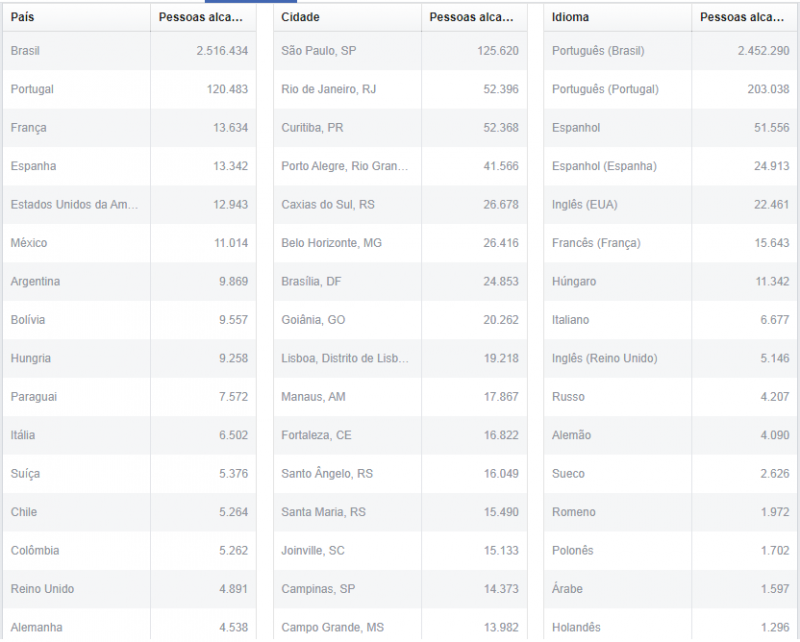Screen dimensions: 800x642
Task: Select Reino Unido in the country list
Action: click(42, 589)
